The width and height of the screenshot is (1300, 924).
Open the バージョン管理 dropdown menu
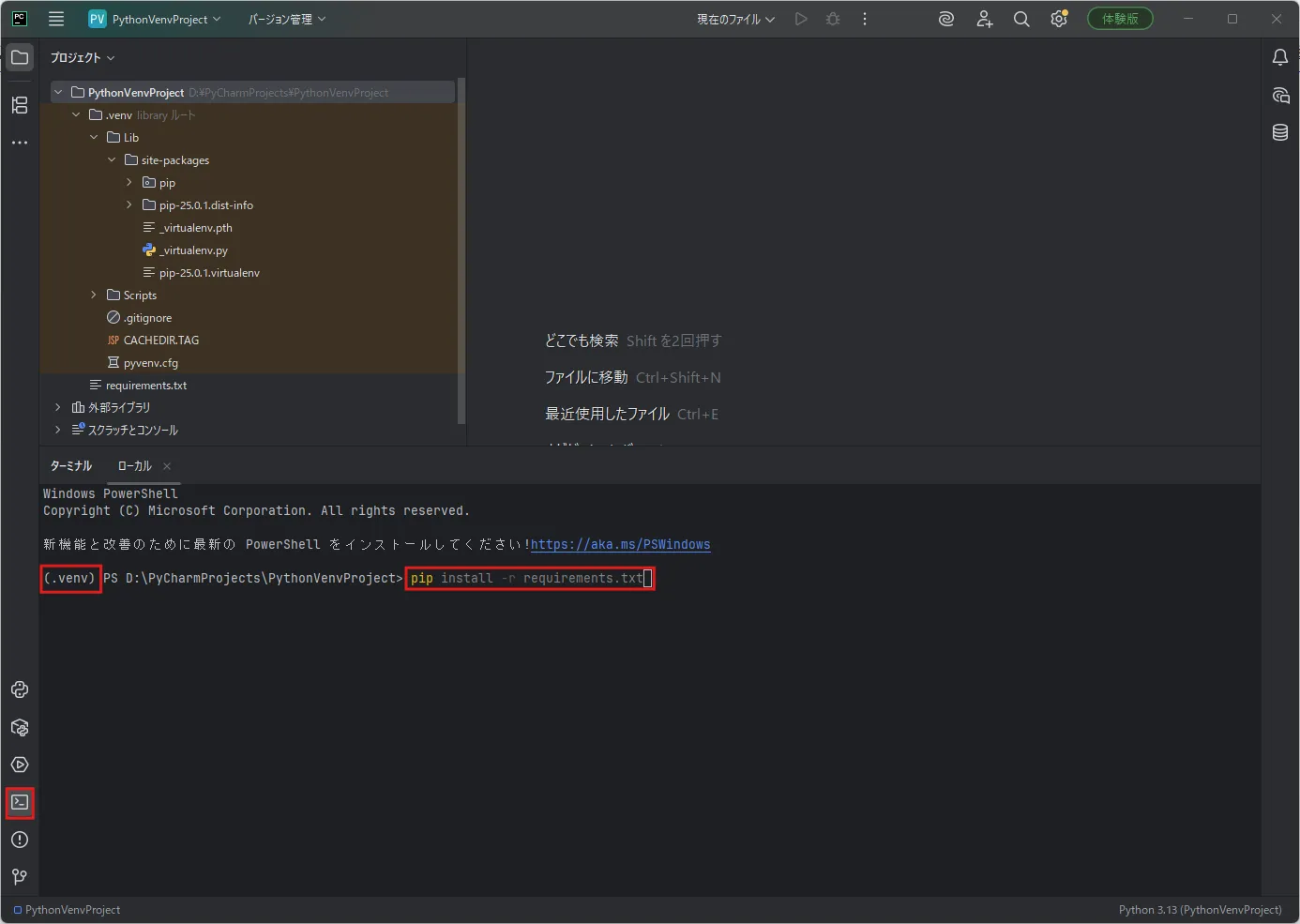(286, 19)
